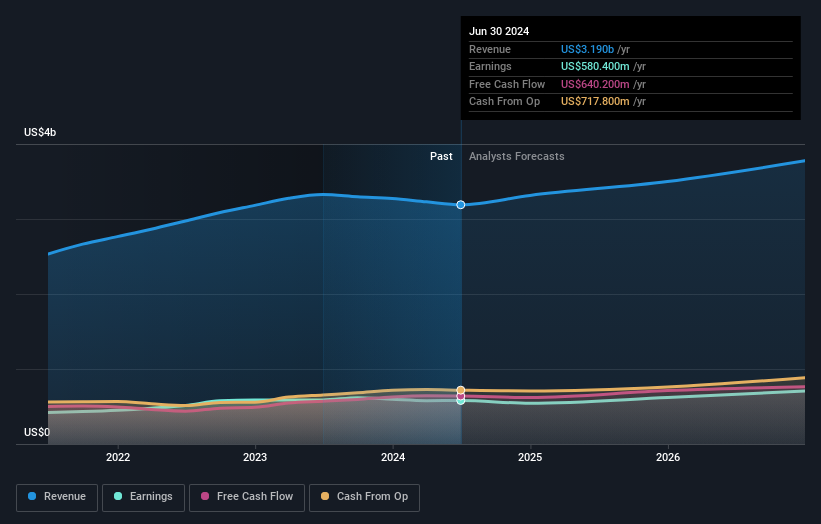Click the US$717.800m cash from op value
Screen dimensions: 821x524
tap(595, 102)
